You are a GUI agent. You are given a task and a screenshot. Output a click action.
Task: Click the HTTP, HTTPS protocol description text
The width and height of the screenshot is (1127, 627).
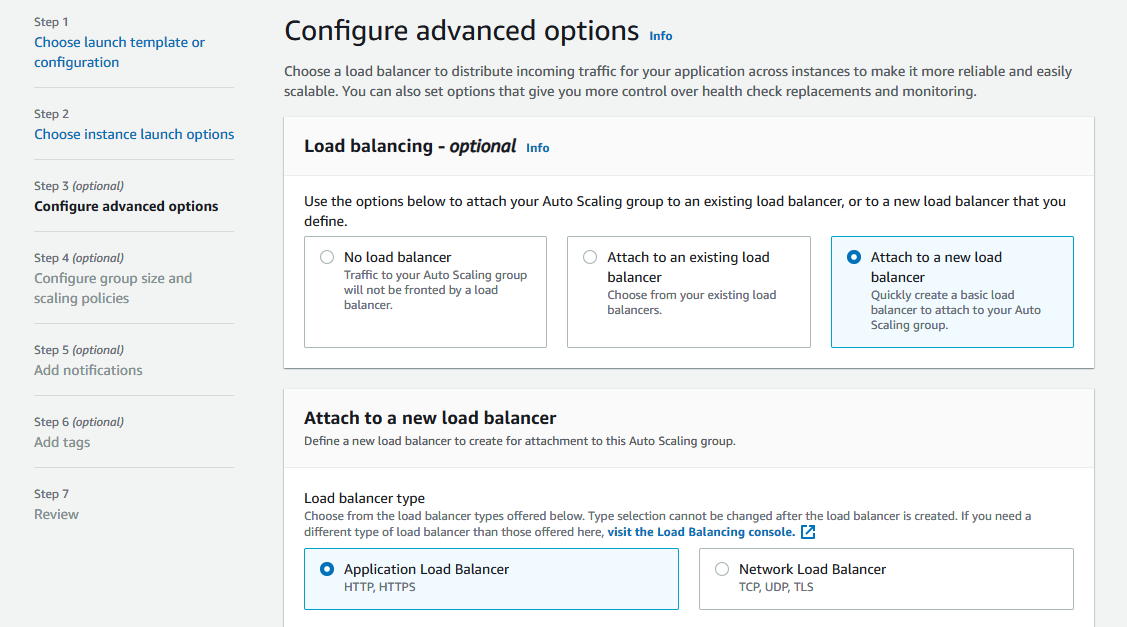pos(379,587)
